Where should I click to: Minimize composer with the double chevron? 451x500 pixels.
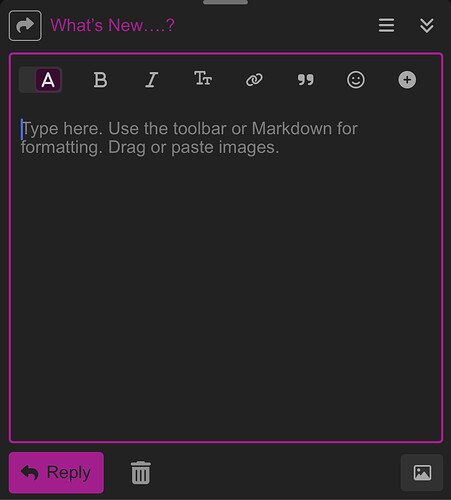tap(427, 26)
